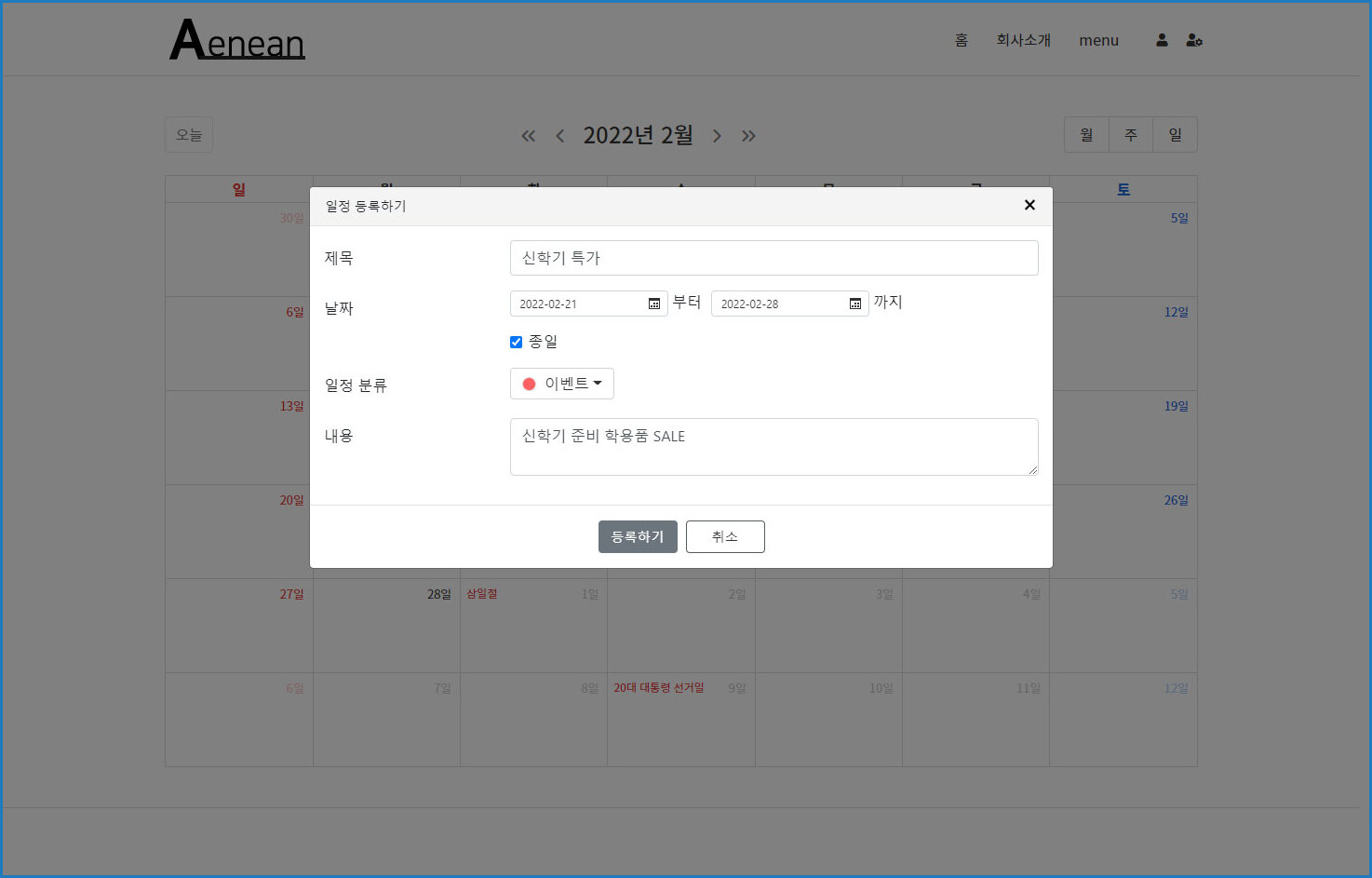This screenshot has height=878, width=1372.
Task: Click the 취소 cancel button
Action: 725,536
